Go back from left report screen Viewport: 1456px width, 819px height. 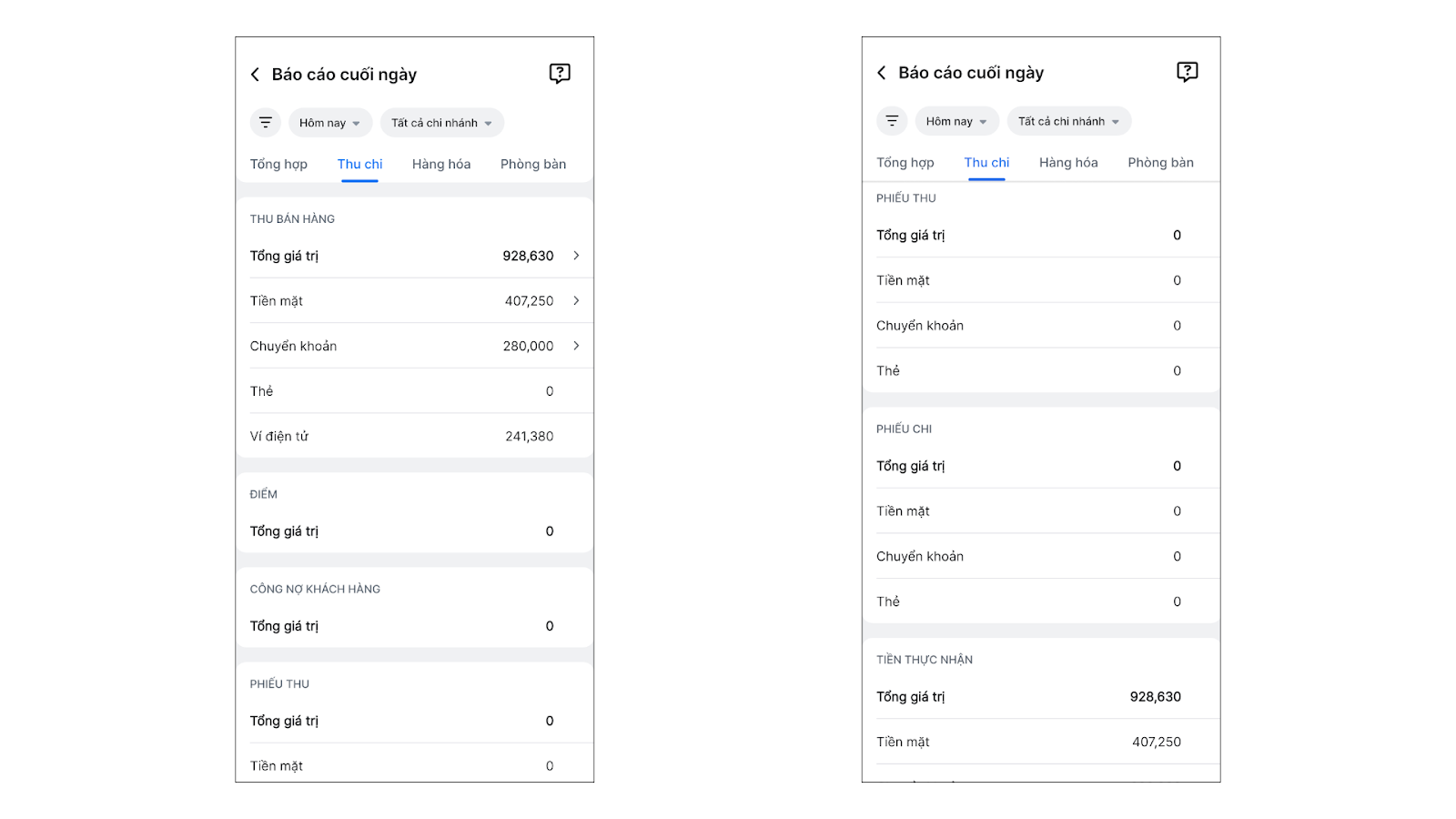point(255,75)
